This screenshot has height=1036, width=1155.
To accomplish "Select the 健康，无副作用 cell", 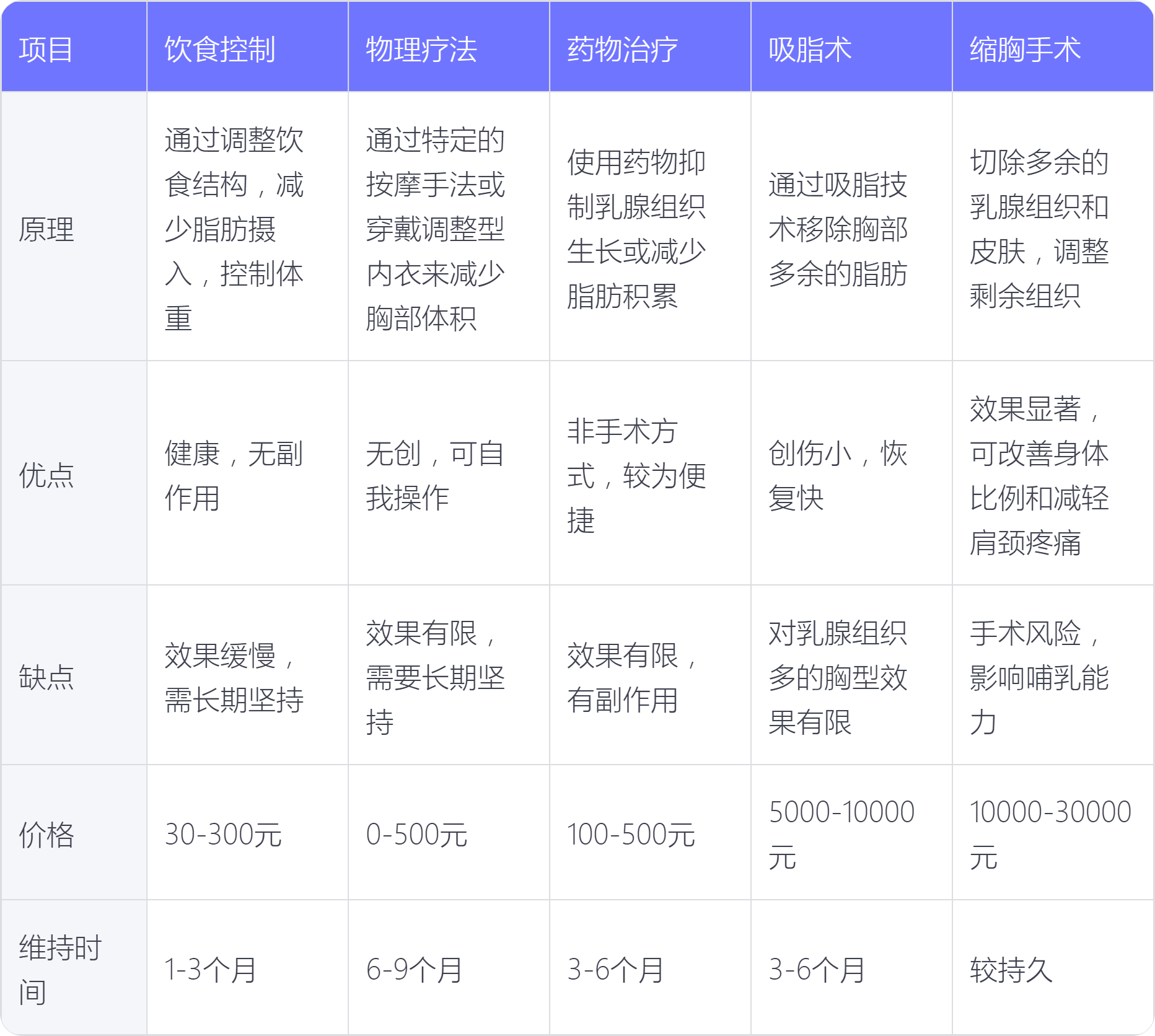I will tap(234, 475).
